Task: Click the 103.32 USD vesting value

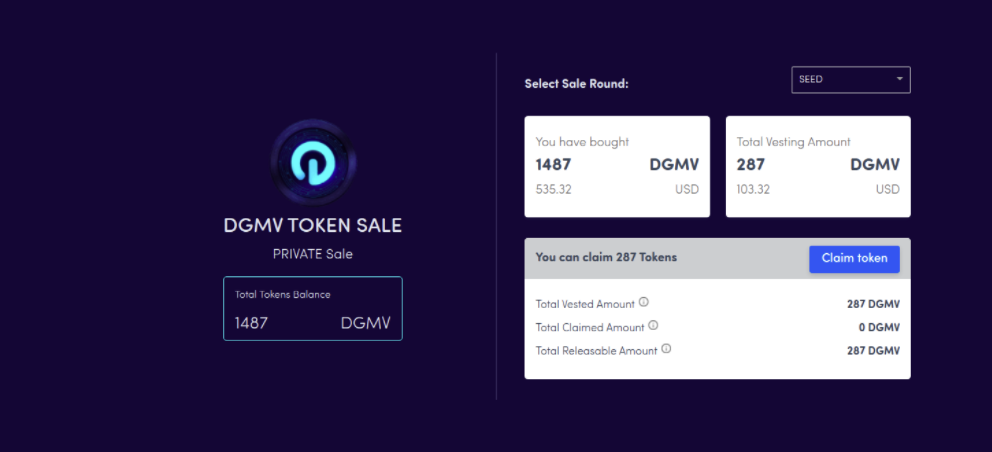Action: click(x=753, y=189)
